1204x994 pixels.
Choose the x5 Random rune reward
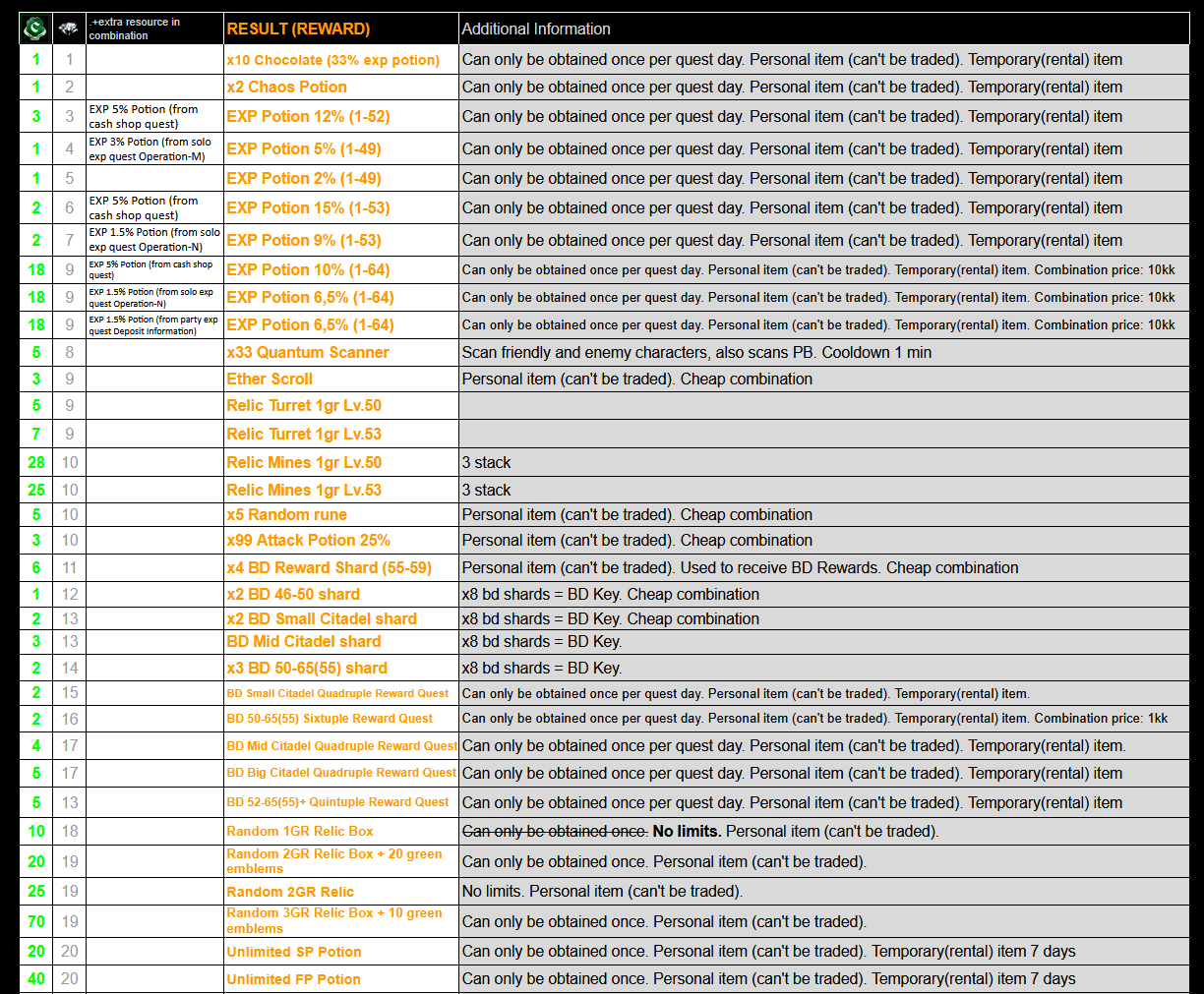[x=286, y=515]
